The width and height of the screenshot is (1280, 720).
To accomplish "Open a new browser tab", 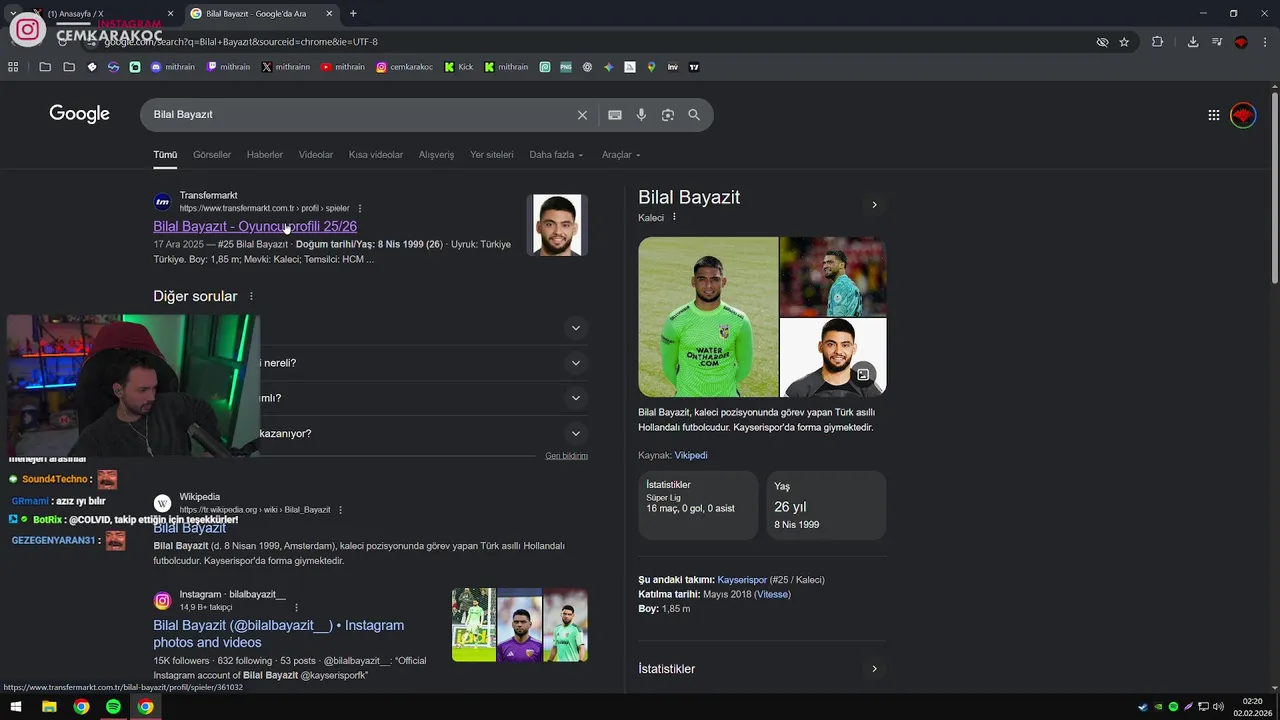I will [x=353, y=14].
